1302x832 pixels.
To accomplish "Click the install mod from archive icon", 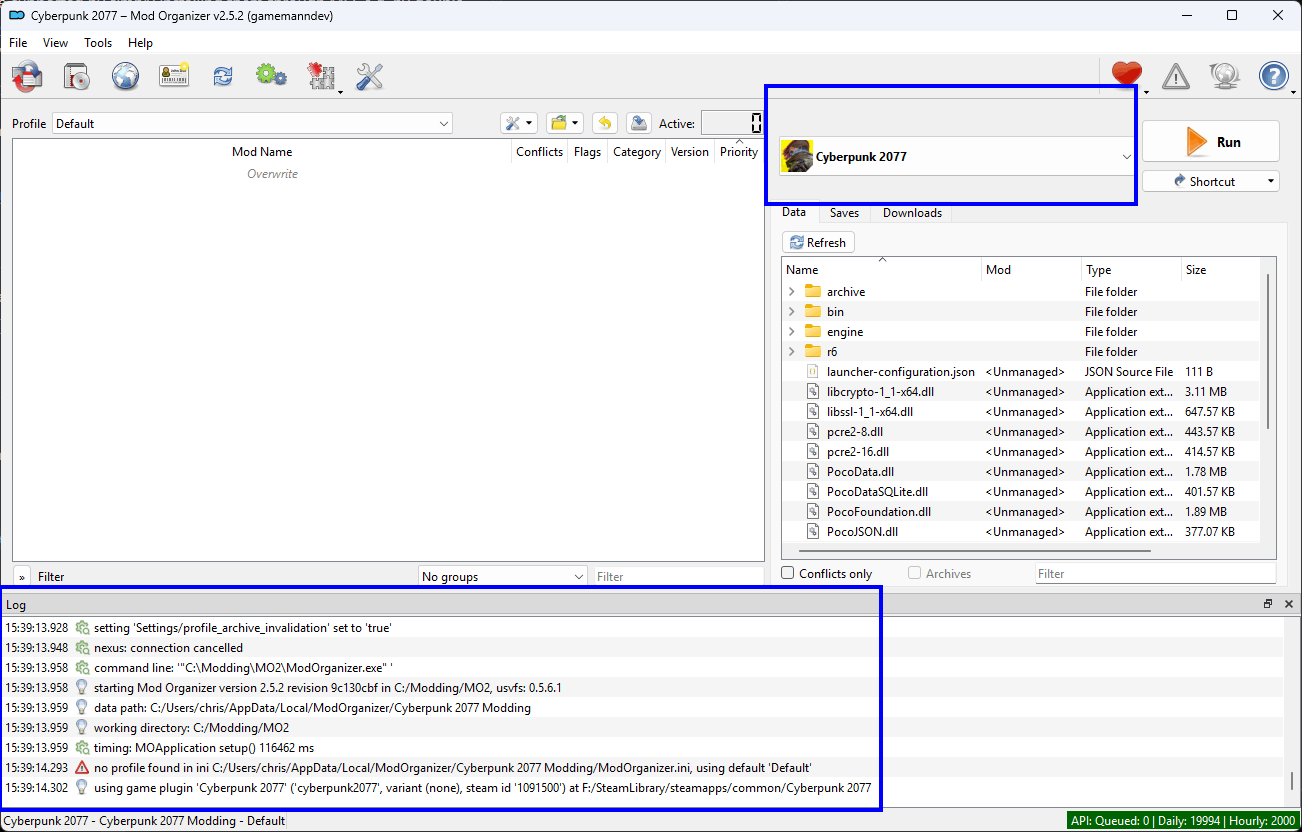I will (x=77, y=76).
